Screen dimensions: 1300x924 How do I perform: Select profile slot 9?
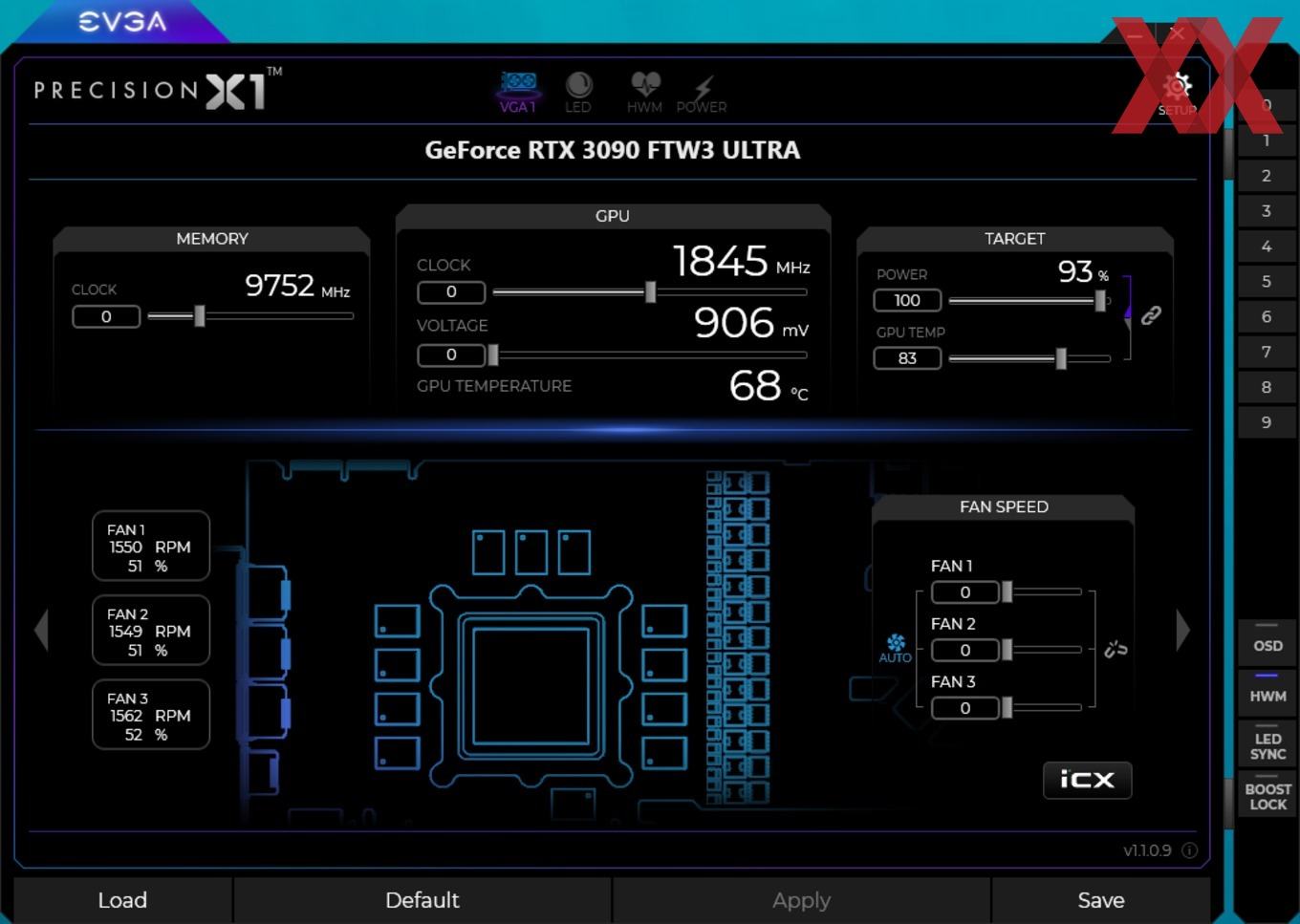tap(1267, 422)
